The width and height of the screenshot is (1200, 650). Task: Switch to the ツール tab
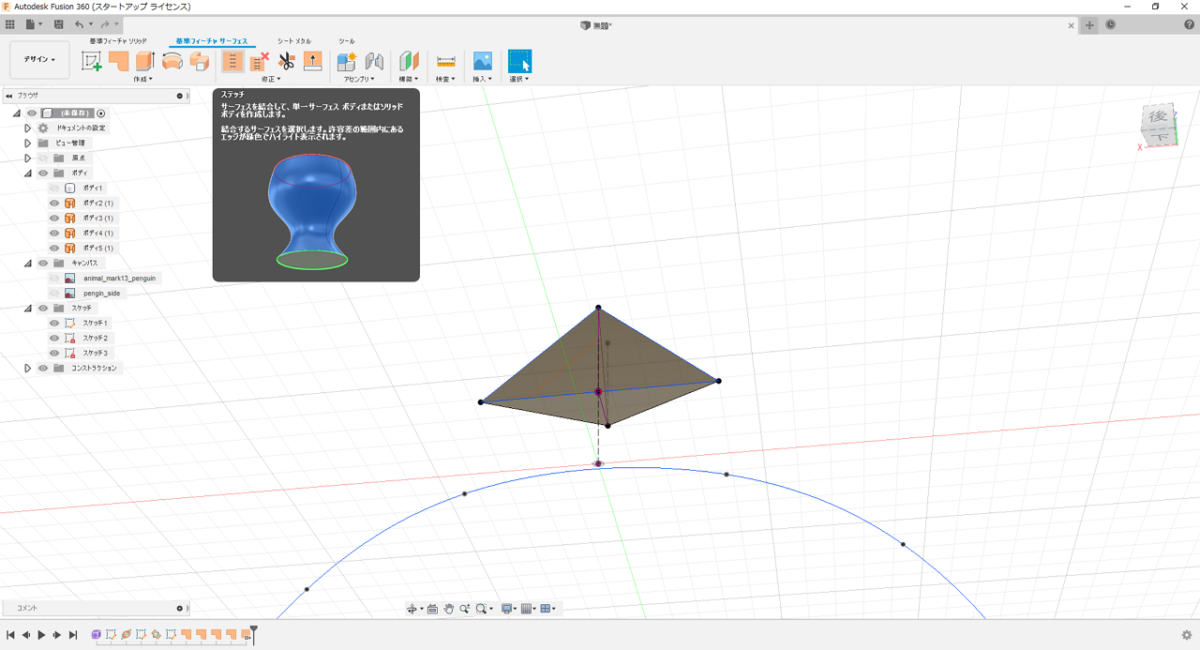[346, 41]
